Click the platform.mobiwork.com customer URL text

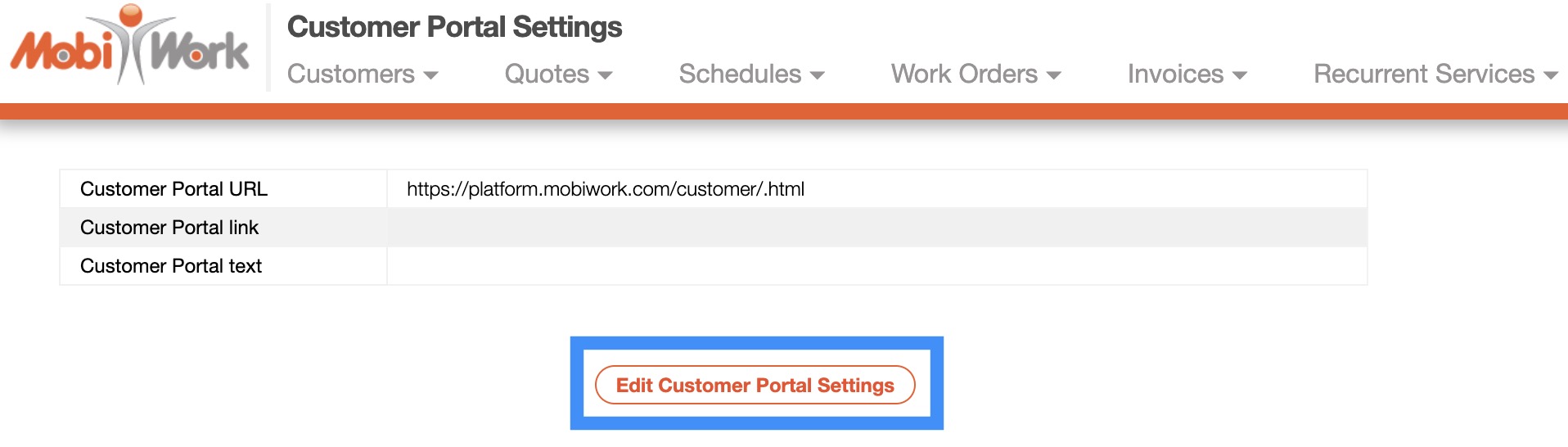(x=606, y=189)
